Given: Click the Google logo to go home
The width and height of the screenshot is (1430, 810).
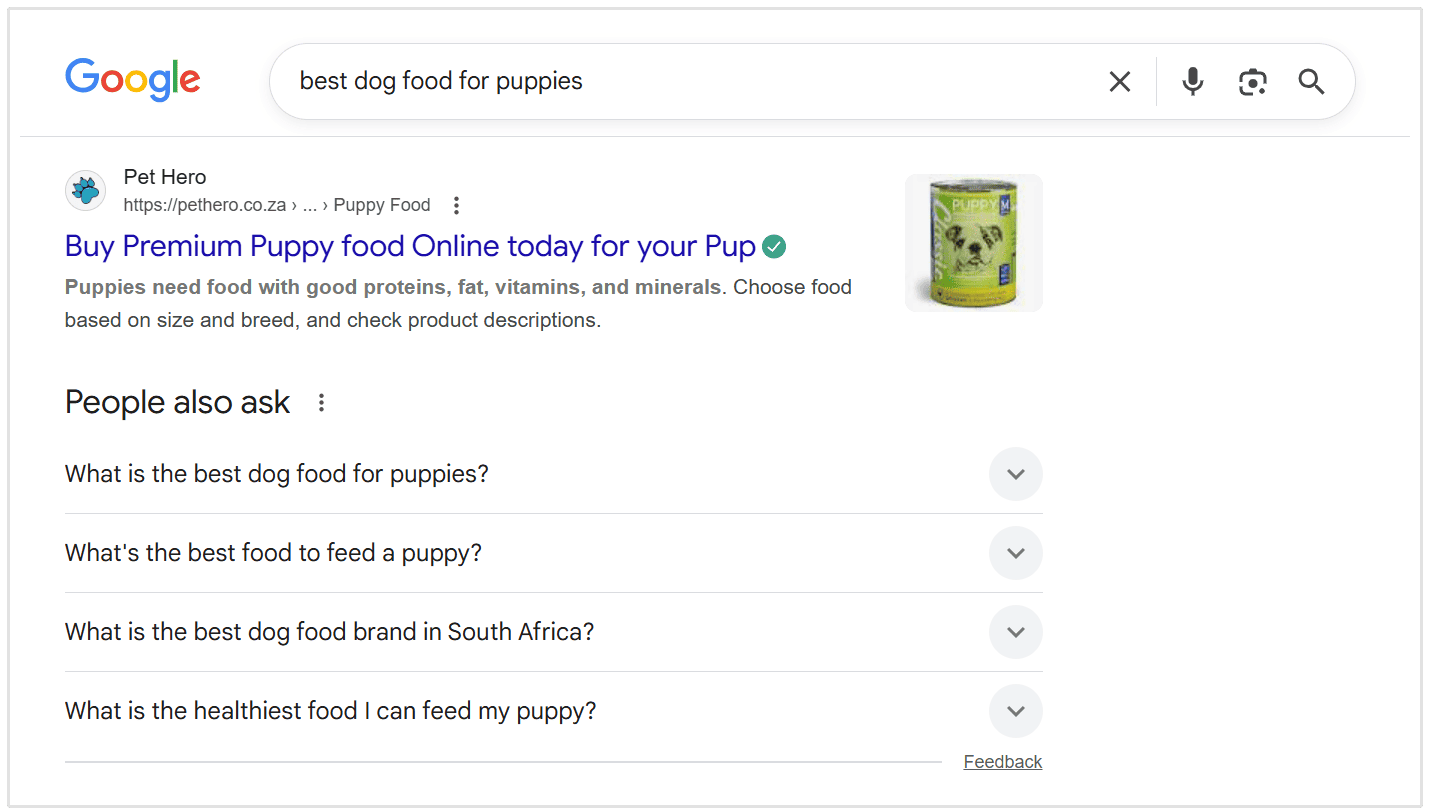Looking at the screenshot, I should coord(132,80).
